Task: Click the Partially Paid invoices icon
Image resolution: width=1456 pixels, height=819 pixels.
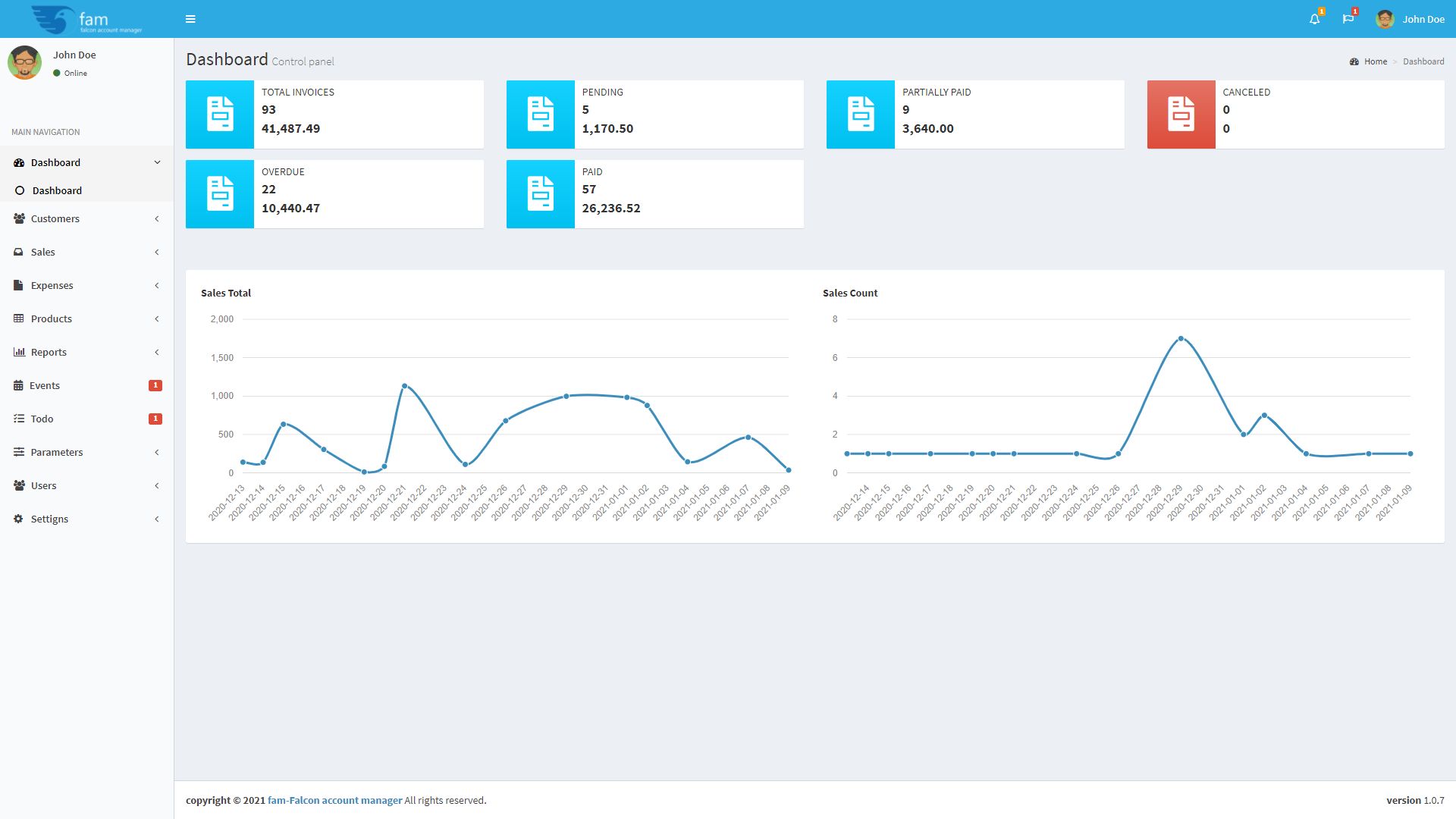Action: pos(860,115)
